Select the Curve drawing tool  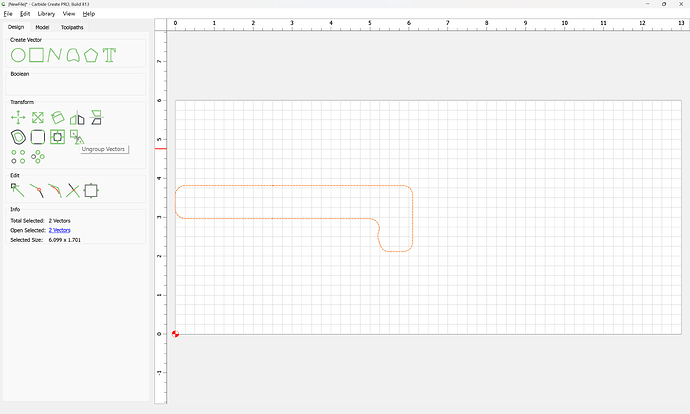tap(73, 55)
